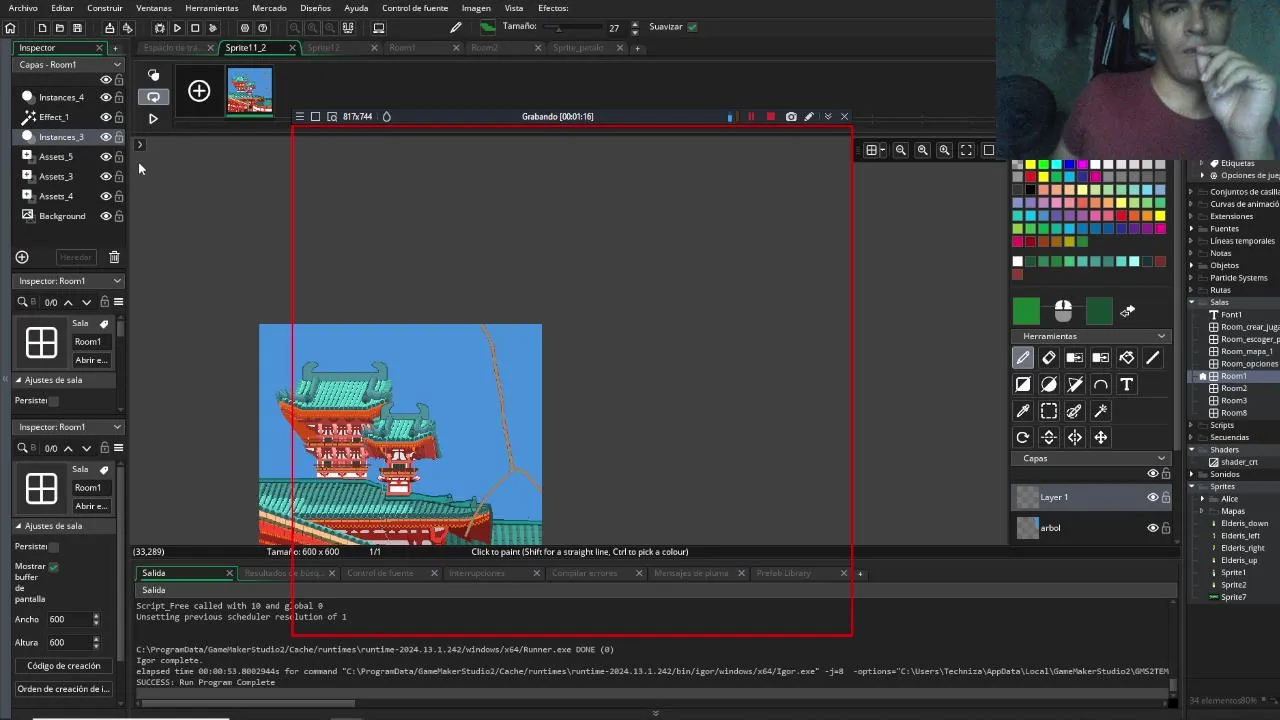Open the Compilar errores output tab
1280x720 pixels.
pyautogui.click(x=585, y=574)
